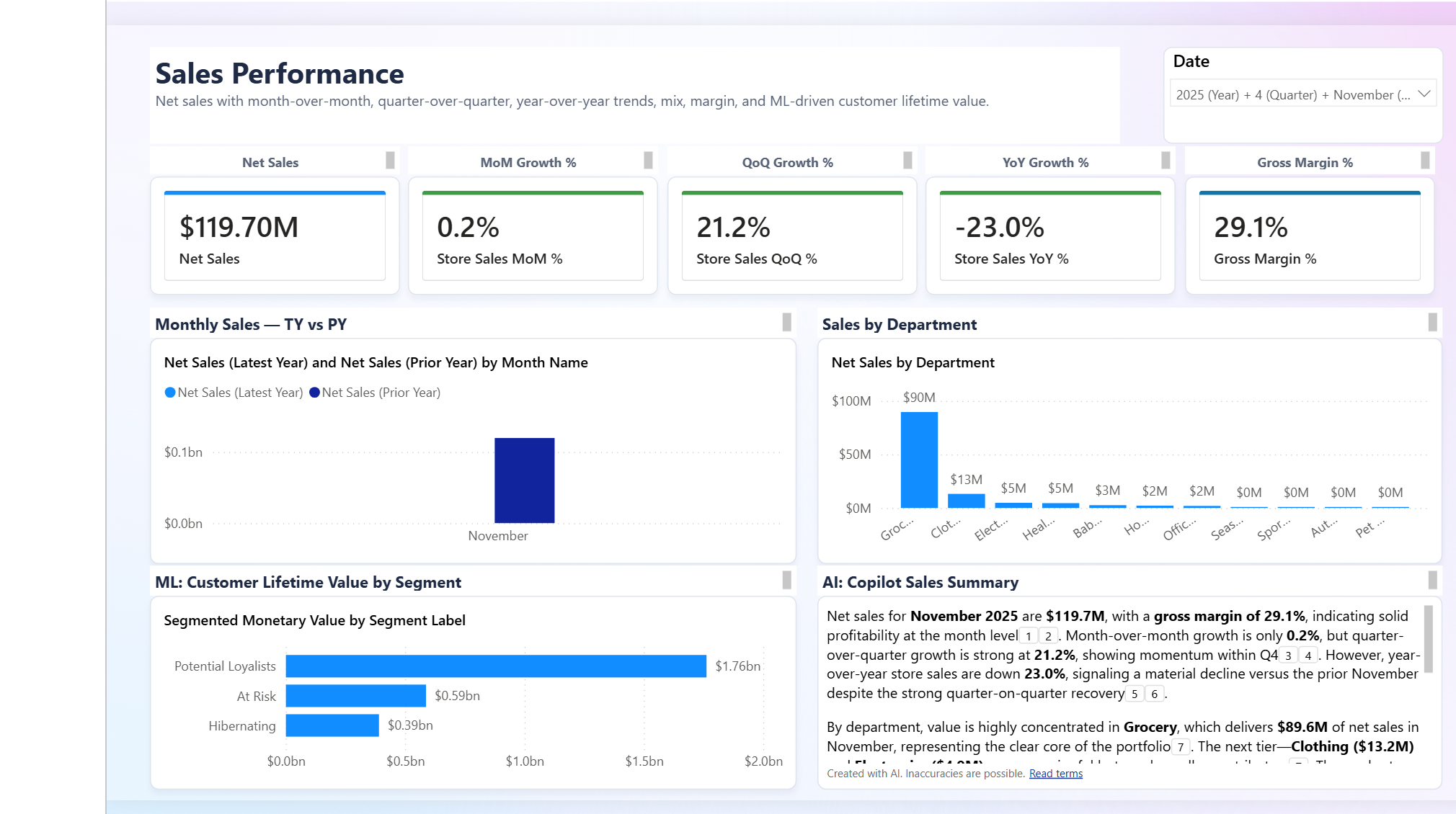Image resolution: width=1456 pixels, height=814 pixels.
Task: Select the Hibernating $0.39bn bar
Action: click(x=332, y=725)
